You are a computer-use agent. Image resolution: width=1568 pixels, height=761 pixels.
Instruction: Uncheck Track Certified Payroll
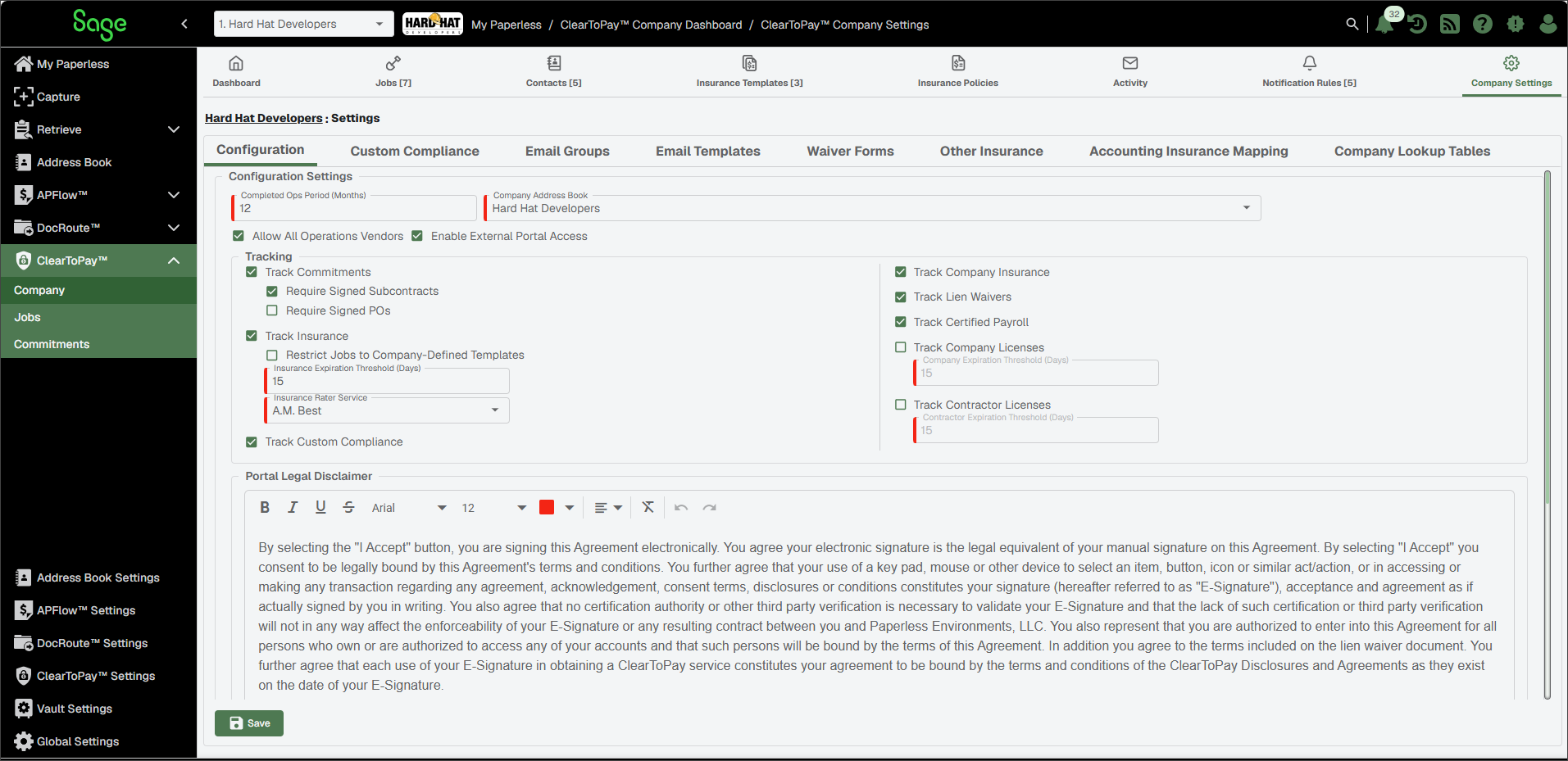[901, 322]
